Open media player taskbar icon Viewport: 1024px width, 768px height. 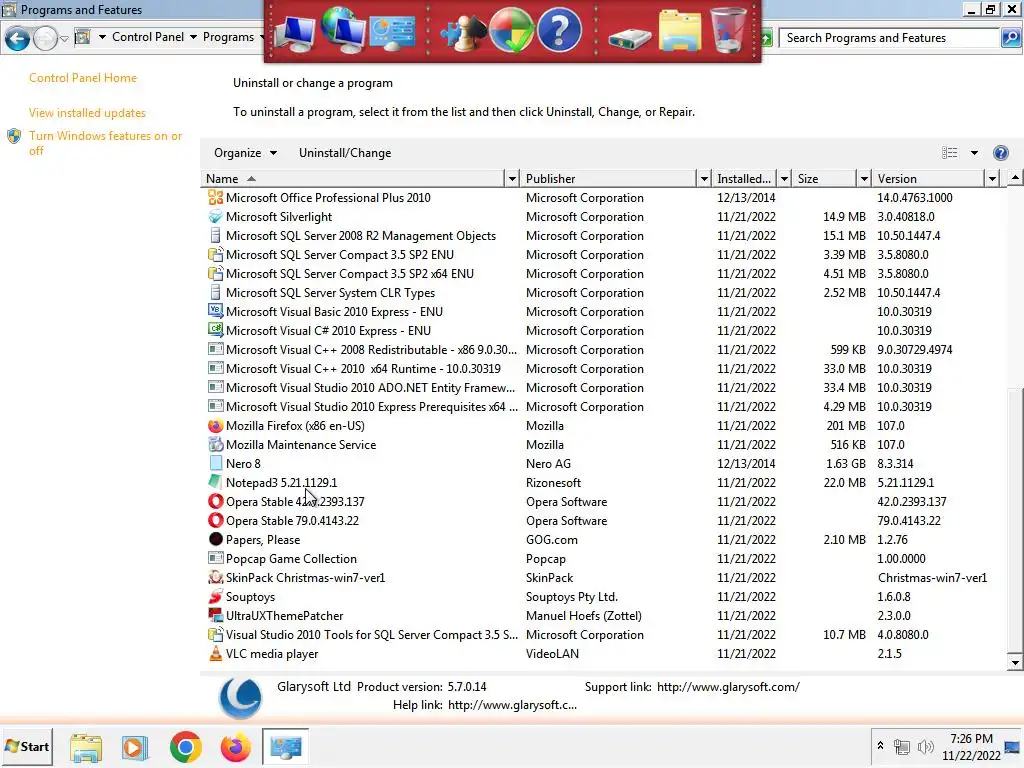click(x=135, y=747)
